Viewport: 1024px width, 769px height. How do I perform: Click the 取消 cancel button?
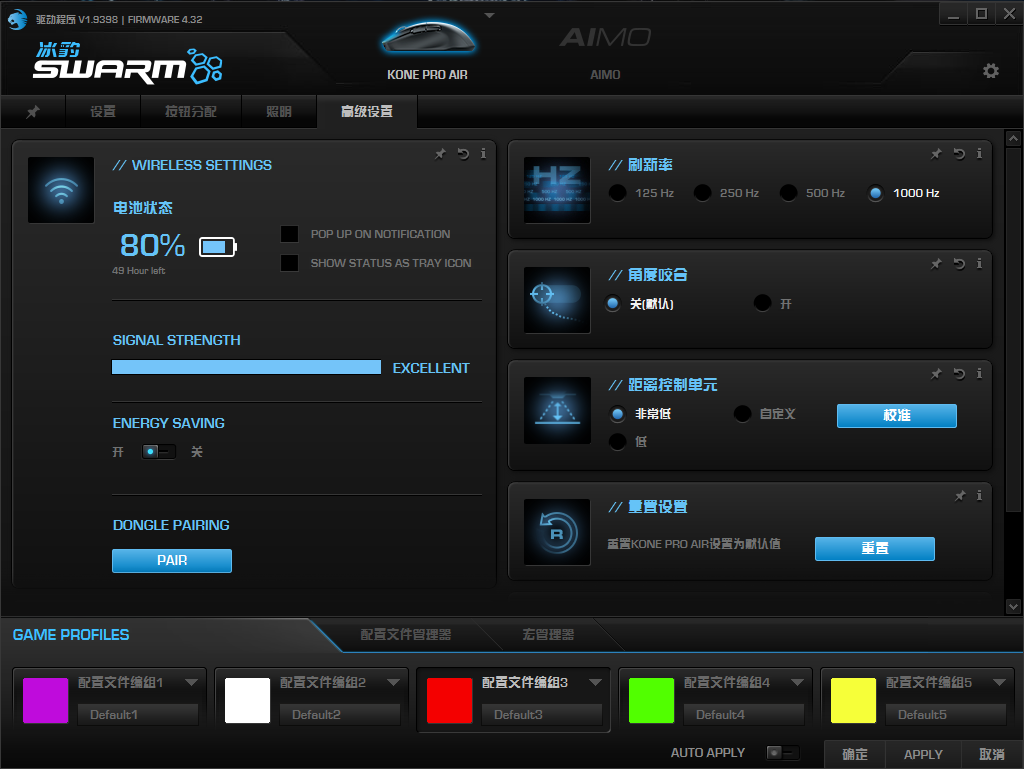click(x=991, y=755)
